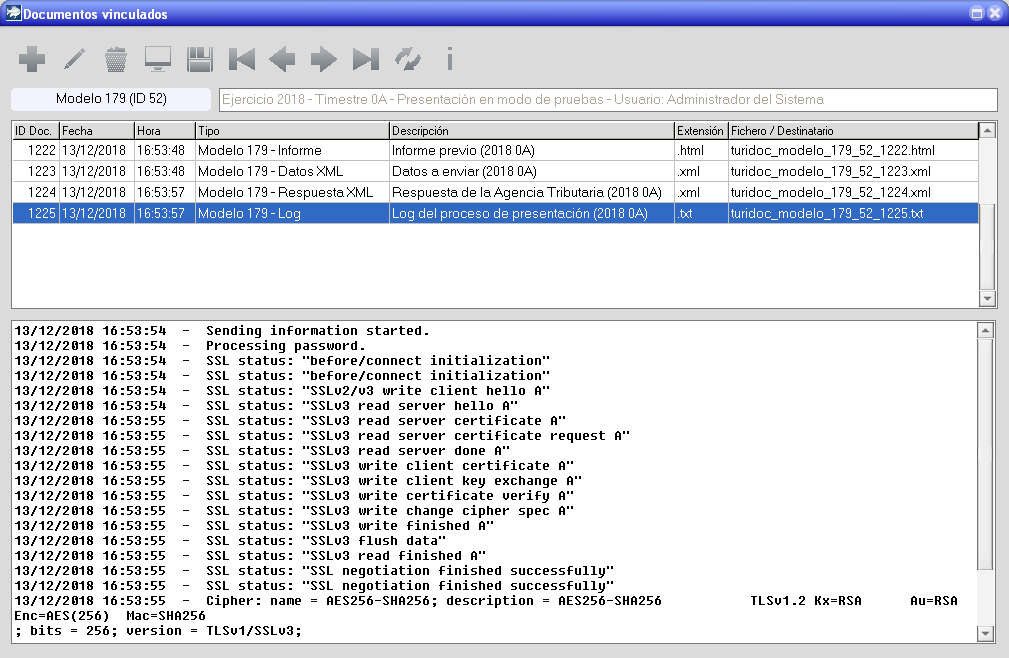1009x658 pixels.
Task: Click the add new document plus icon
Action: coord(32,60)
